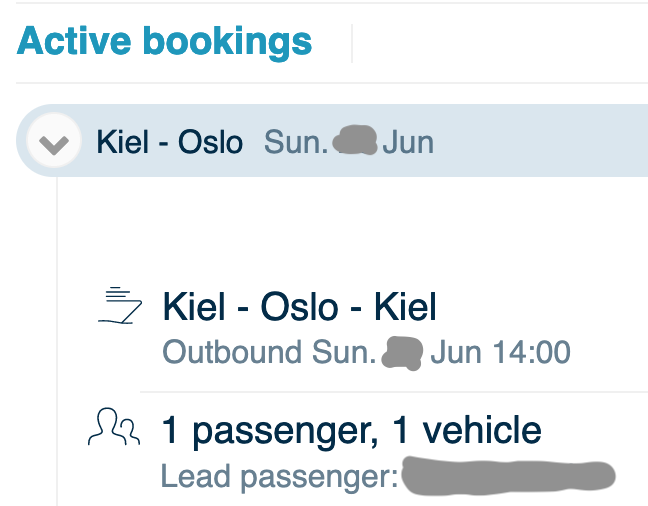Click the divider line below Outbound details

pos(394,391)
